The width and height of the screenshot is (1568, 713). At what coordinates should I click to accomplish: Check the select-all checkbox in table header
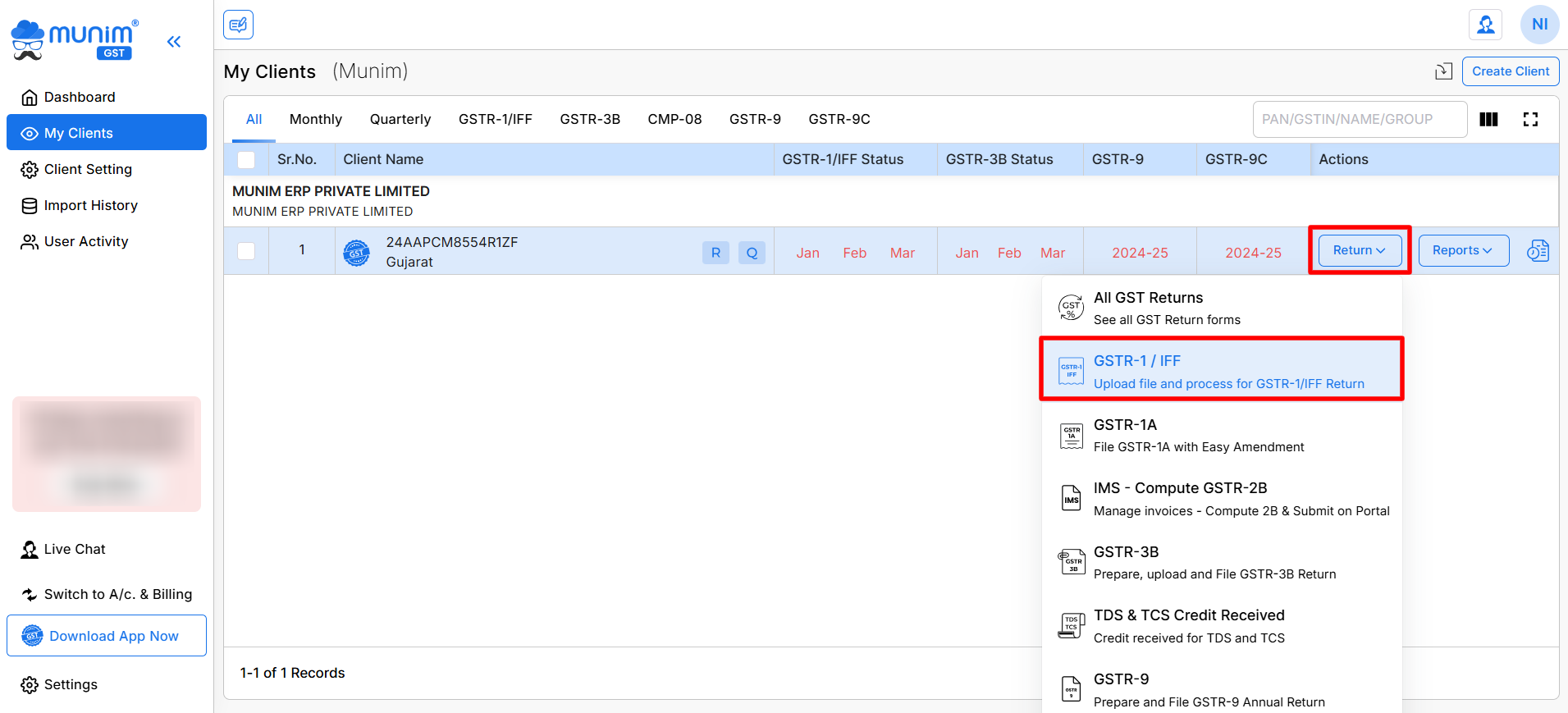tap(246, 160)
